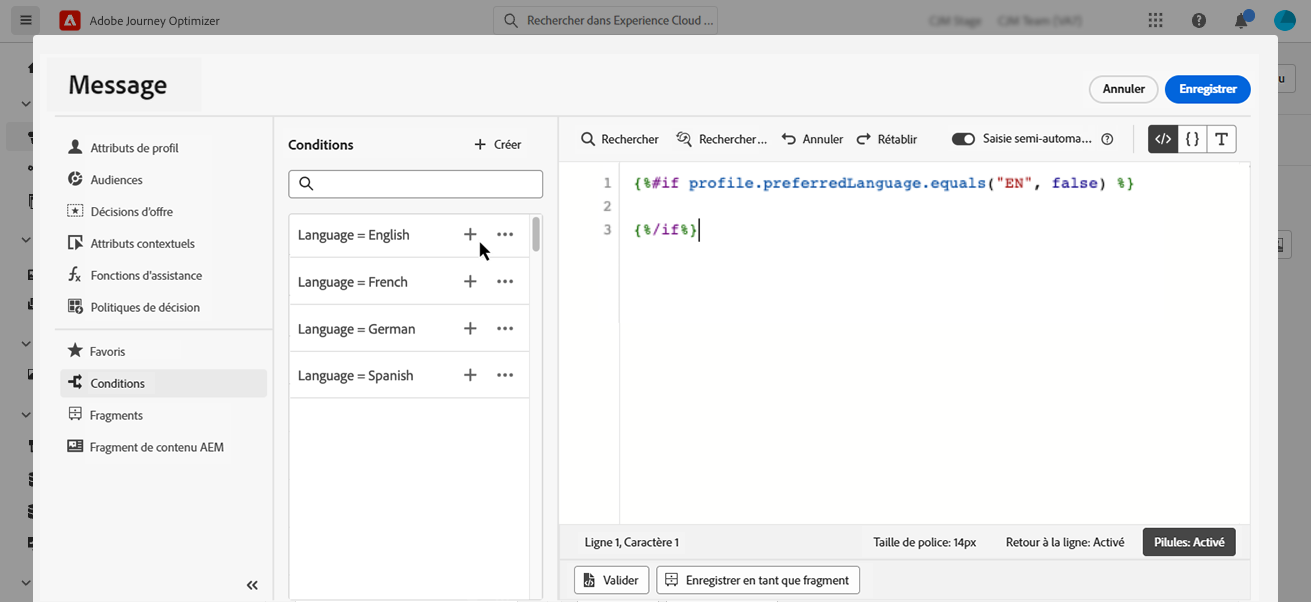The image size is (1311, 602).
Task: Select the text mode T icon
Action: [x=1221, y=140]
